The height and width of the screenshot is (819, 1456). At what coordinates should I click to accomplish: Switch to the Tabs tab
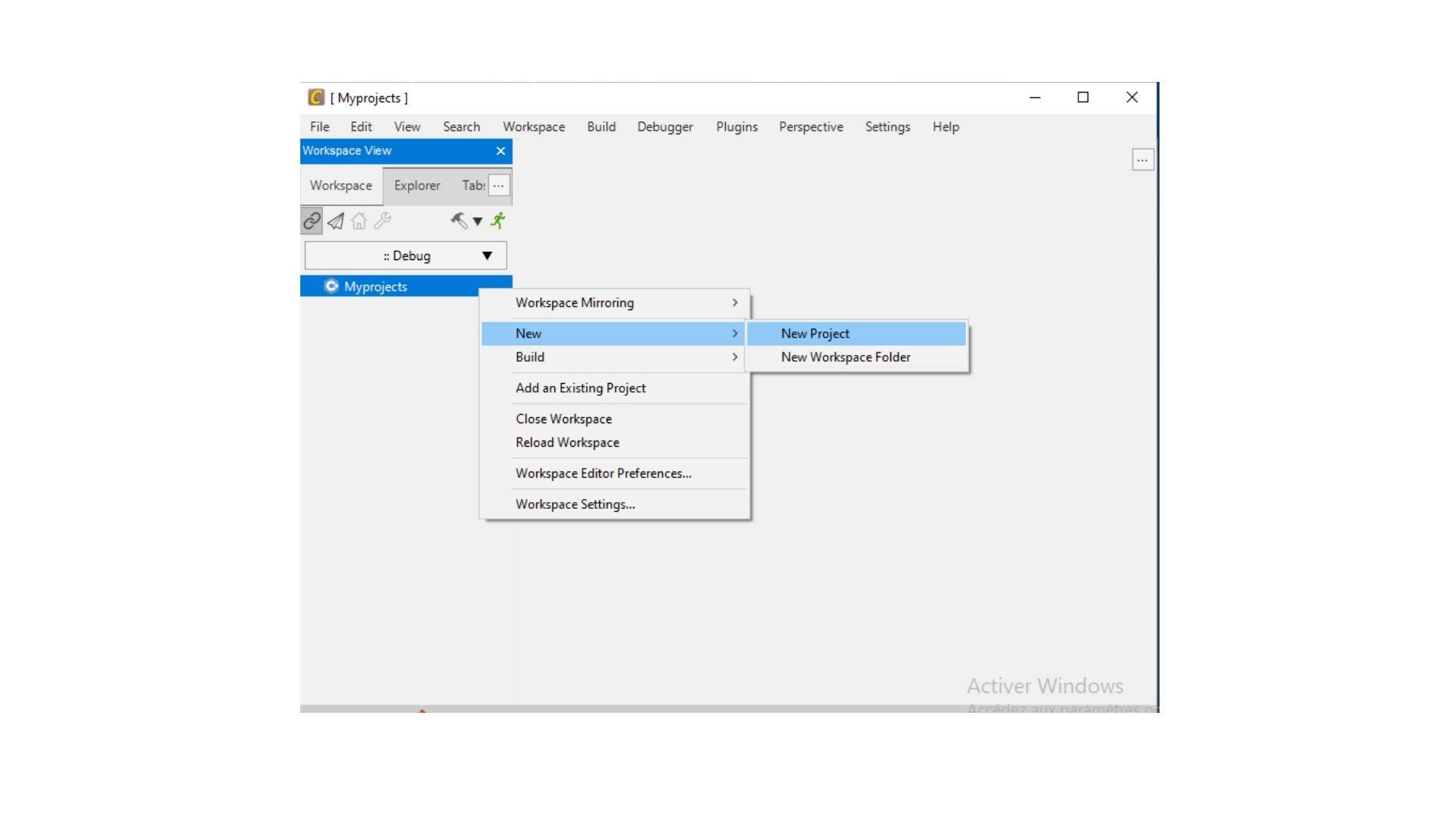click(x=473, y=185)
